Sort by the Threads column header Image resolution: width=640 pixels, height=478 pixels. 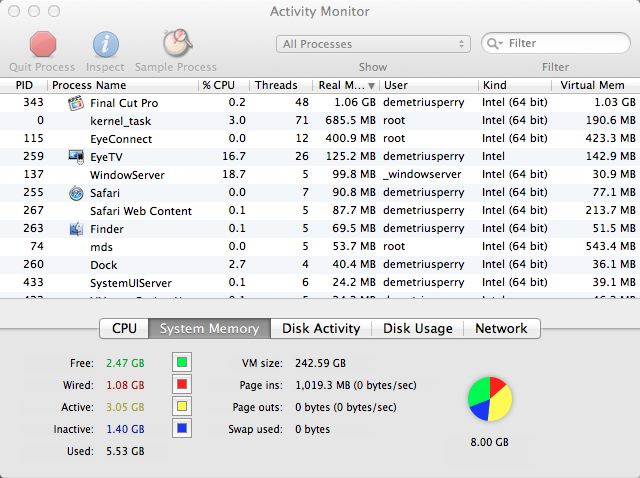281,85
